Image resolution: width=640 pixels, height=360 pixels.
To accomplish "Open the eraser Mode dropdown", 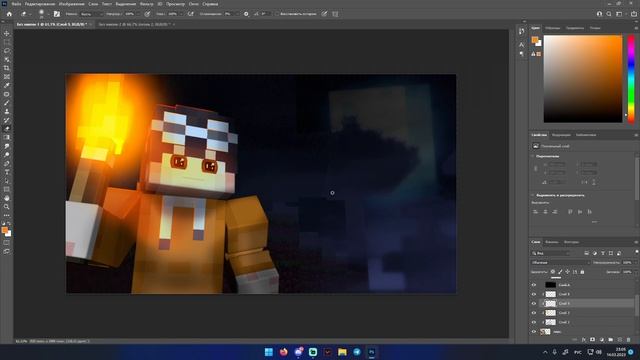I will click(91, 14).
